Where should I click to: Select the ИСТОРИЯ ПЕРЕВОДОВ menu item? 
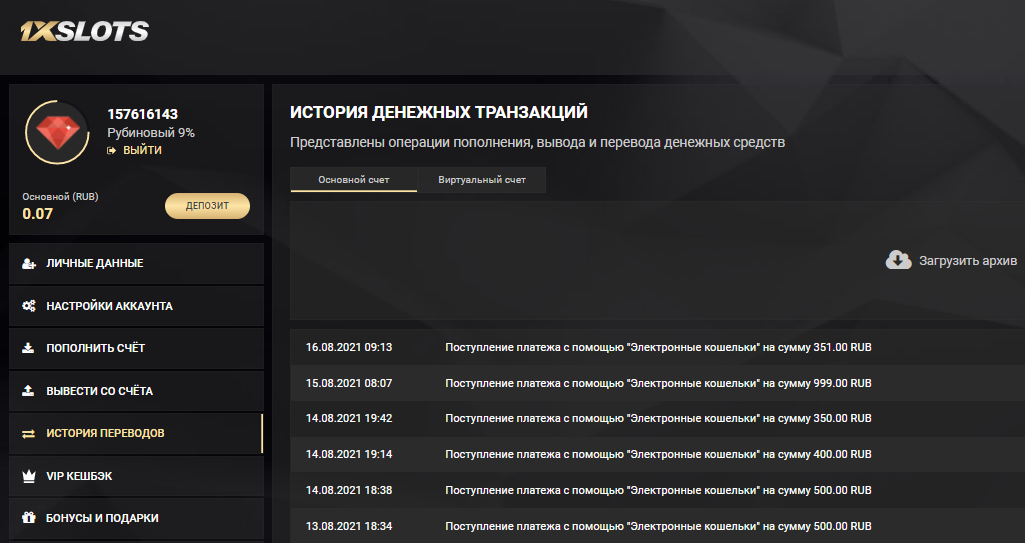click(137, 433)
